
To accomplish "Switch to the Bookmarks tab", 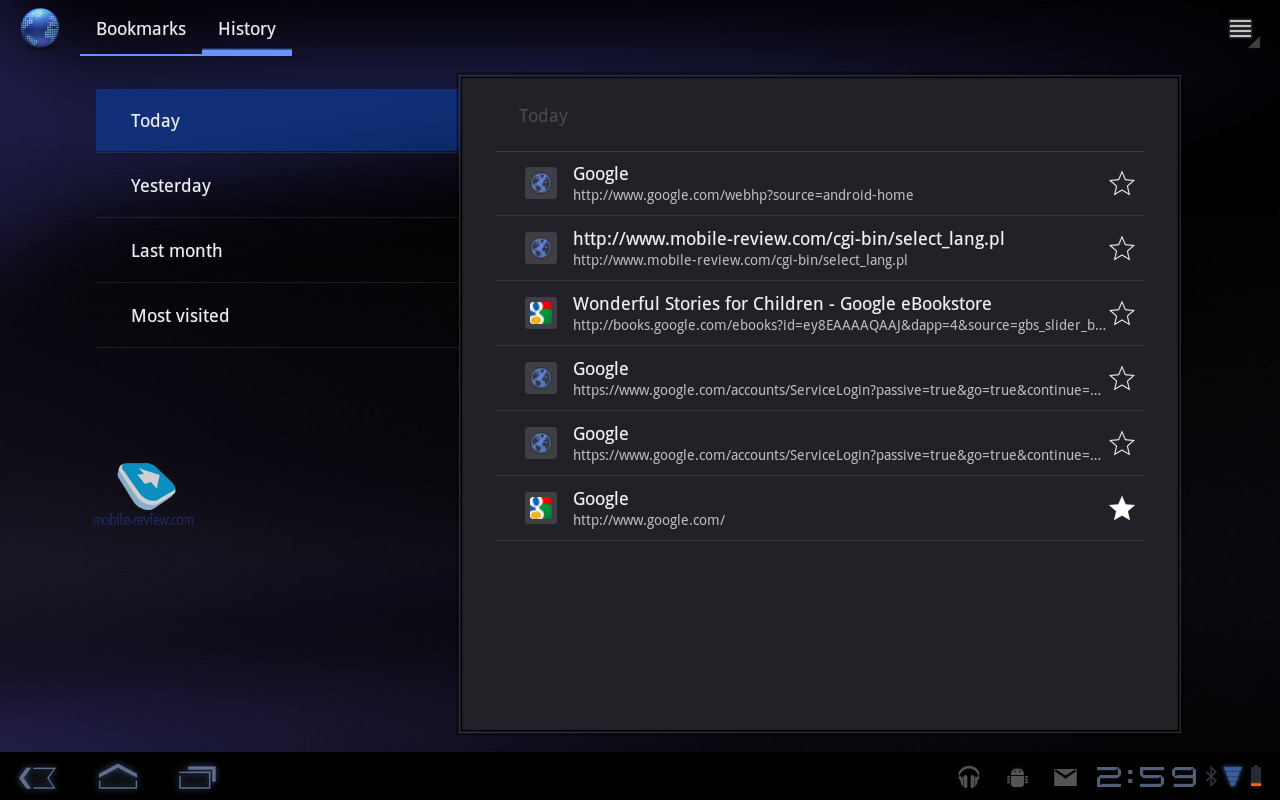I will [x=141, y=28].
